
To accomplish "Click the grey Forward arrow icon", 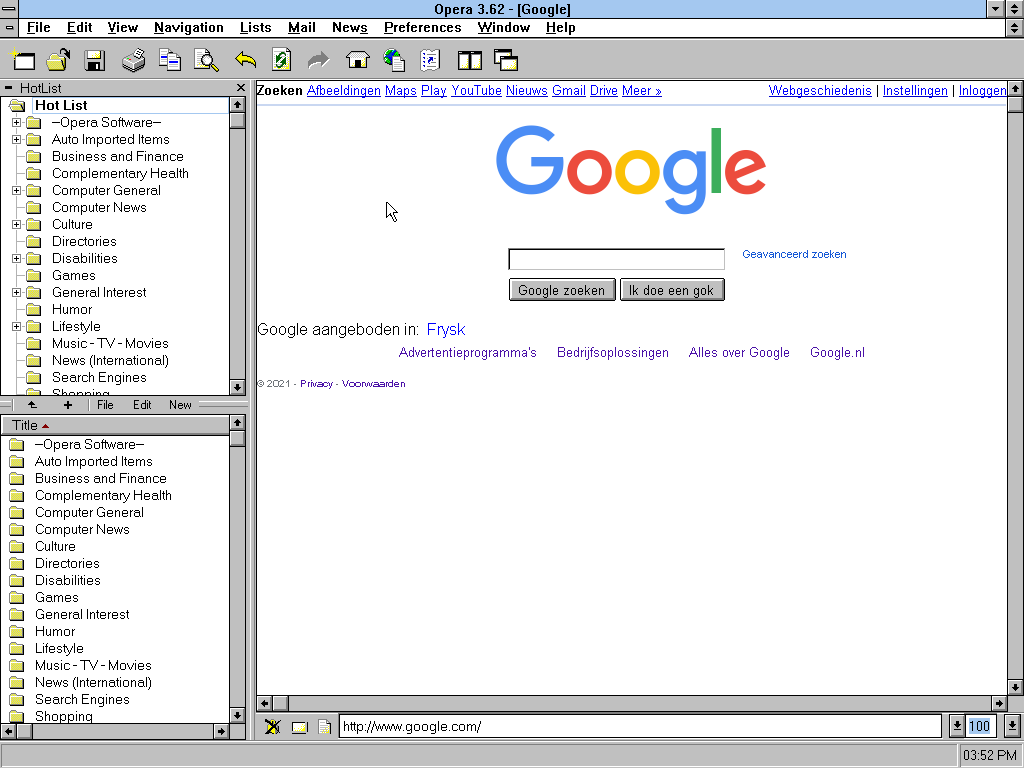I will [319, 60].
